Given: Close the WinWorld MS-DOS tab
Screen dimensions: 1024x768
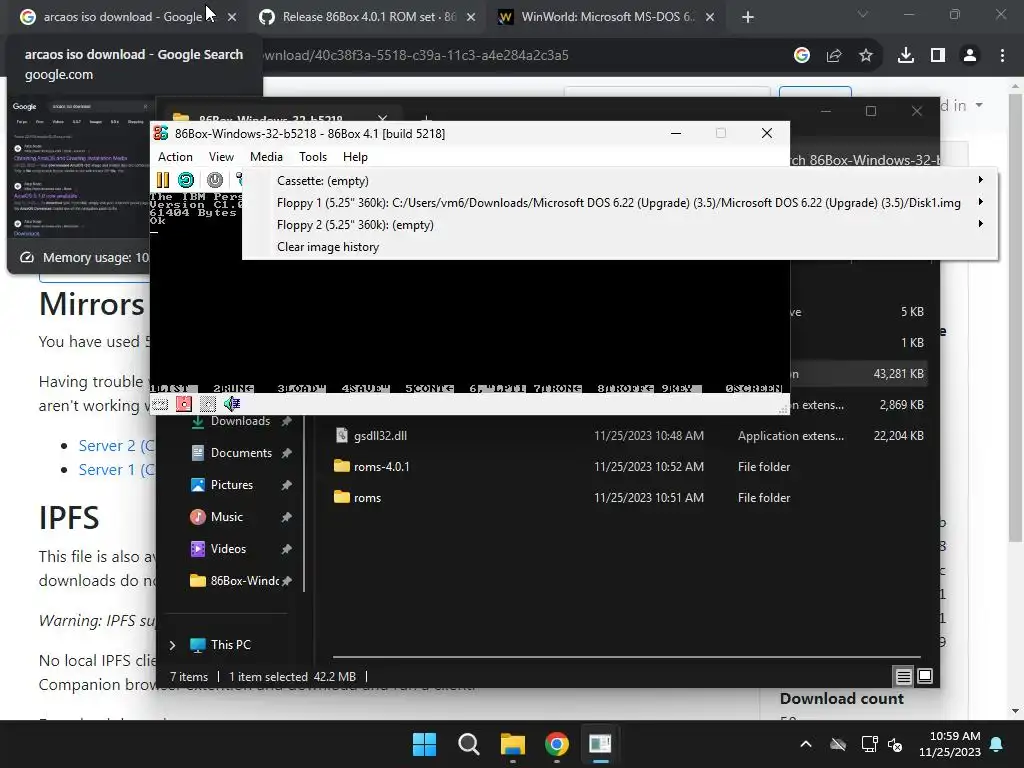Looking at the screenshot, I should pos(710,18).
